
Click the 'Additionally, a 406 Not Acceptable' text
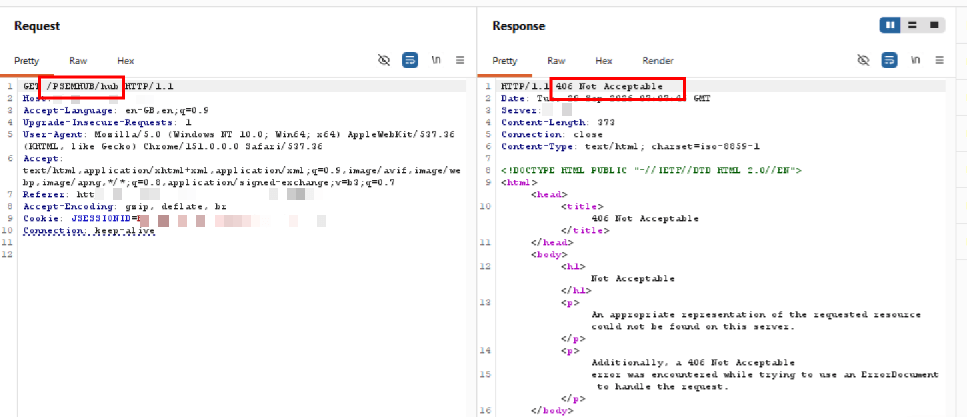point(693,362)
